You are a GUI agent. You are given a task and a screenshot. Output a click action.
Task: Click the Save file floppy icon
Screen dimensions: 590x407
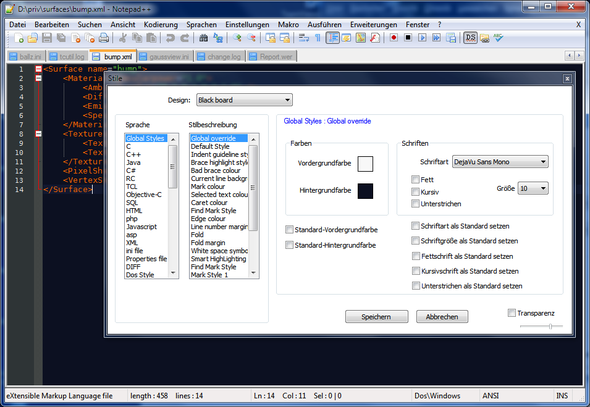pyautogui.click(x=47, y=38)
